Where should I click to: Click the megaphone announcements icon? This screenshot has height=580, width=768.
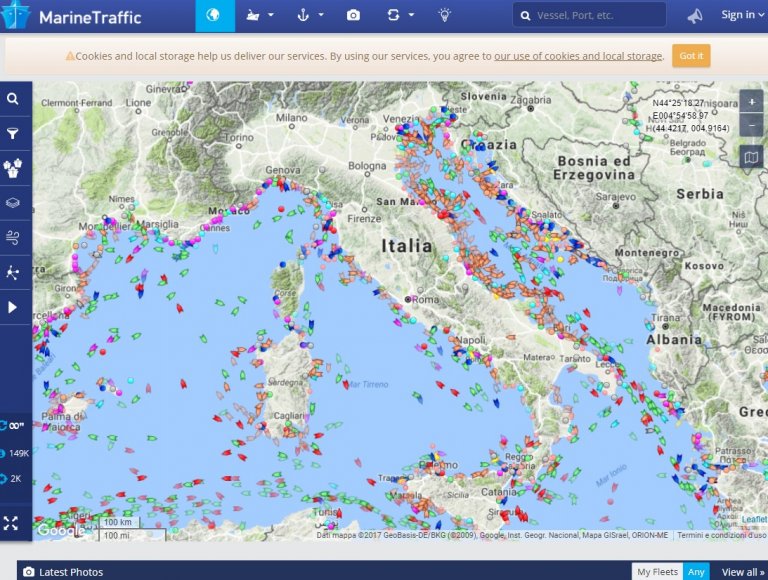coord(695,16)
